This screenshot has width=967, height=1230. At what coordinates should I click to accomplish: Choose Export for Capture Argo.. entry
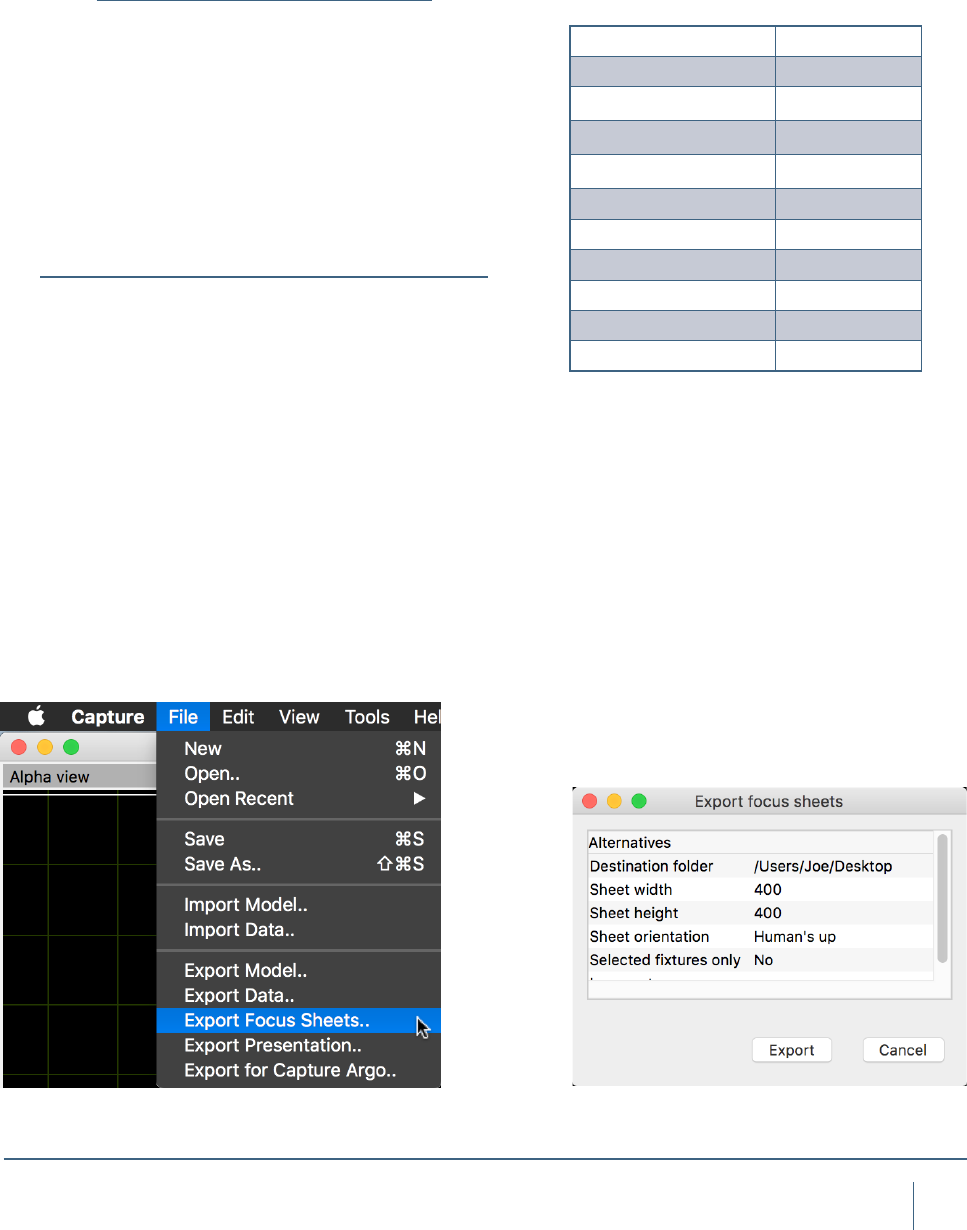click(299, 1070)
